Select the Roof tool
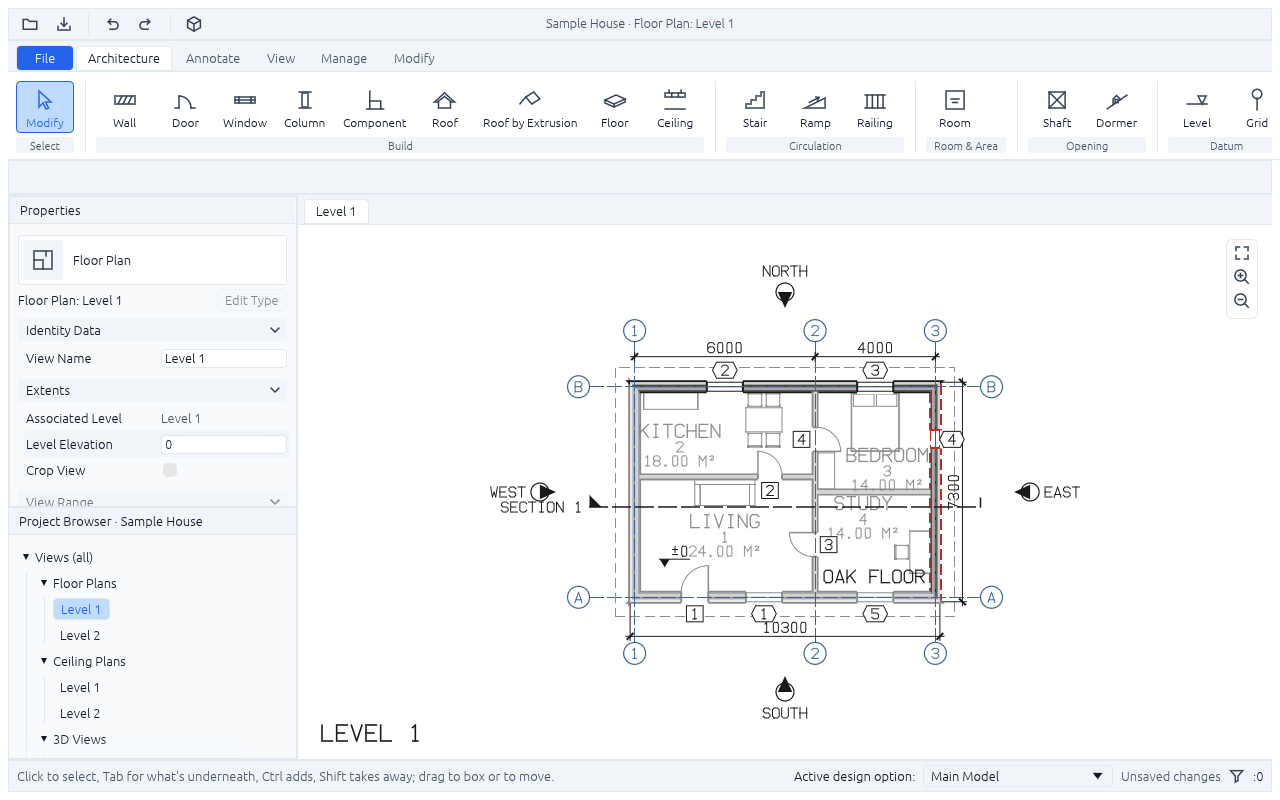Screen dimensions: 1280x800 [x=445, y=108]
